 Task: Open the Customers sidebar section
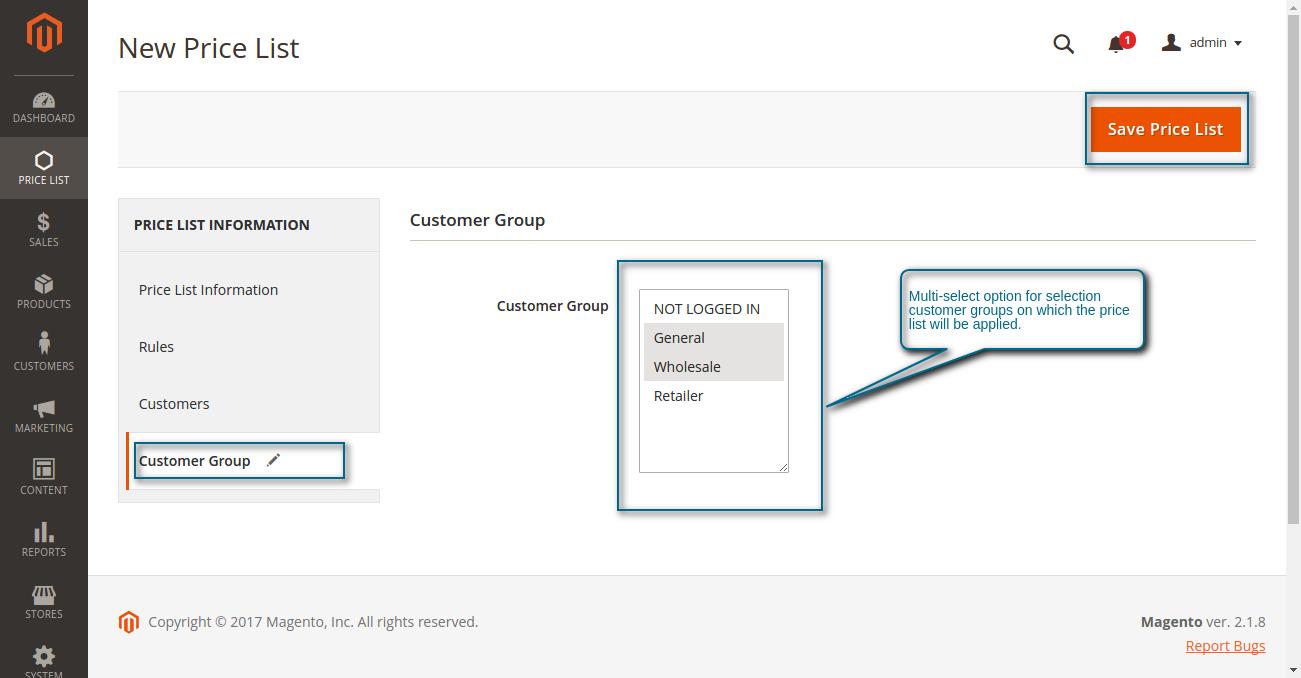(43, 353)
